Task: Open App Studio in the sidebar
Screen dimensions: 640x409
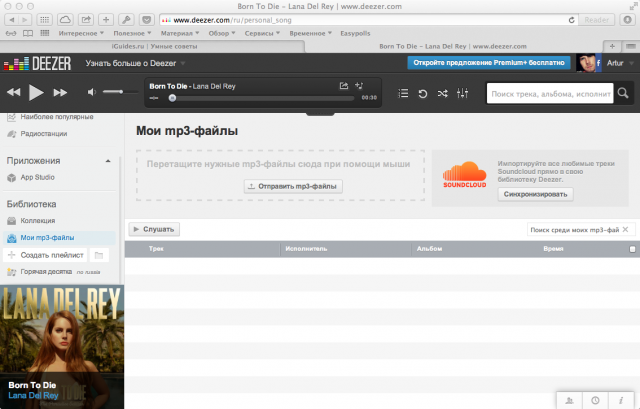Action: coord(37,177)
